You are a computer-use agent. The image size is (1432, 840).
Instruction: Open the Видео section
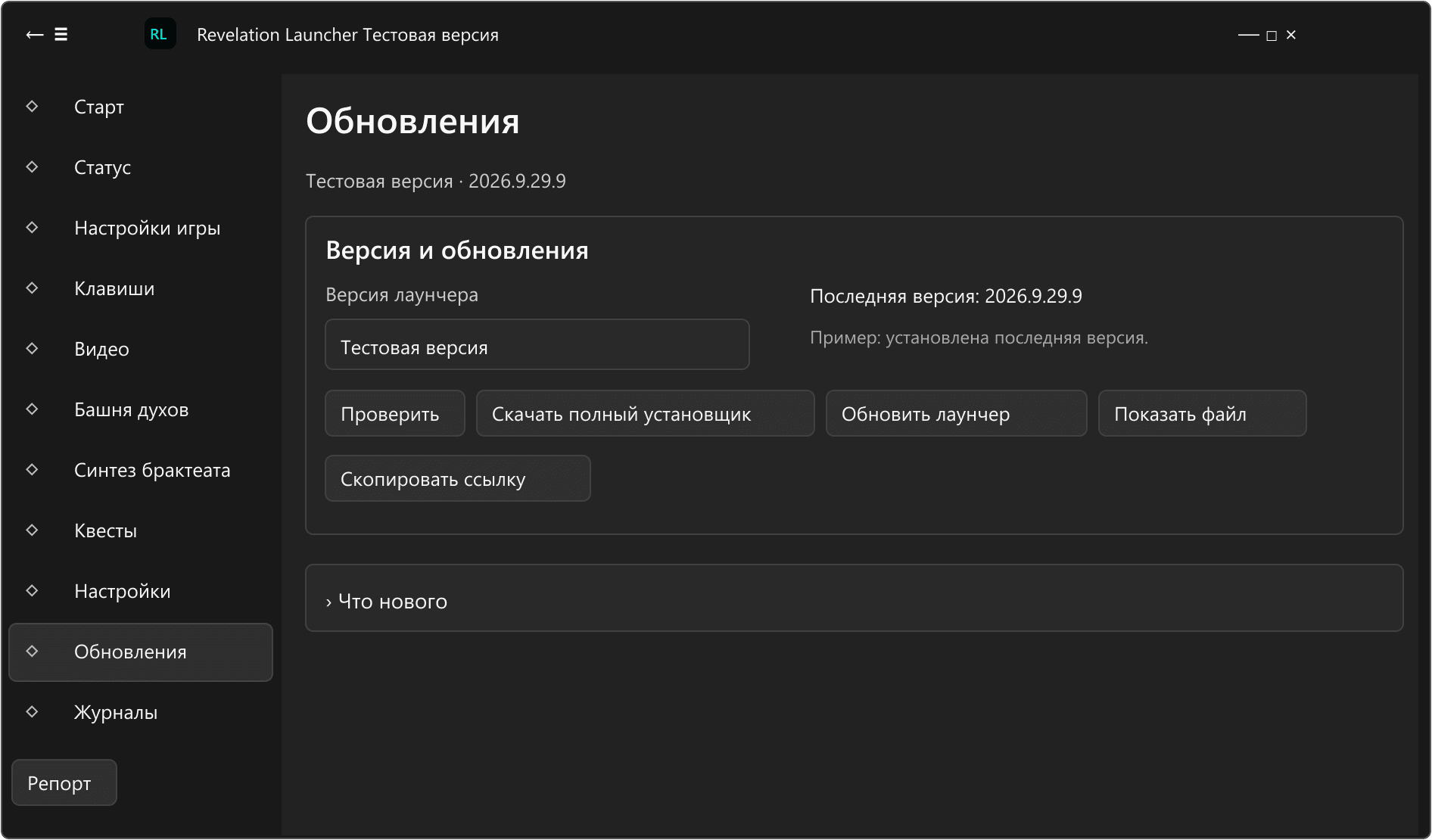click(141, 350)
